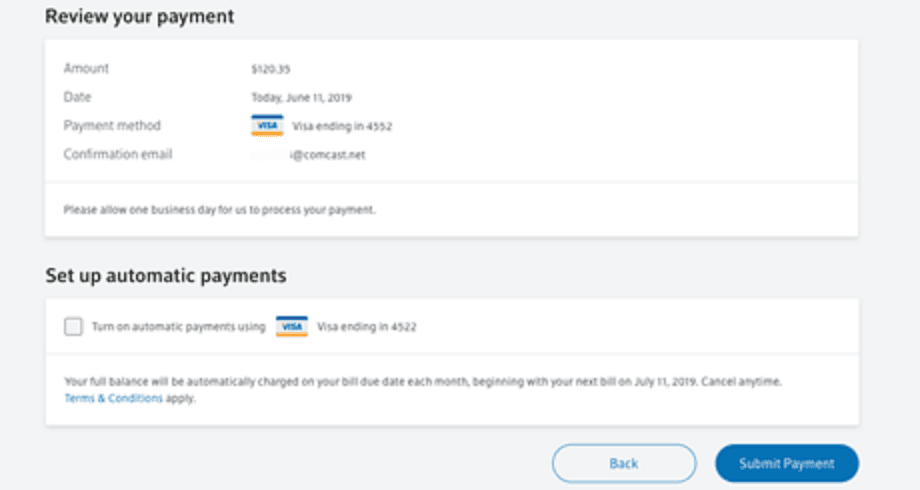Click the 'Visa ending in 4522' text

[366, 327]
